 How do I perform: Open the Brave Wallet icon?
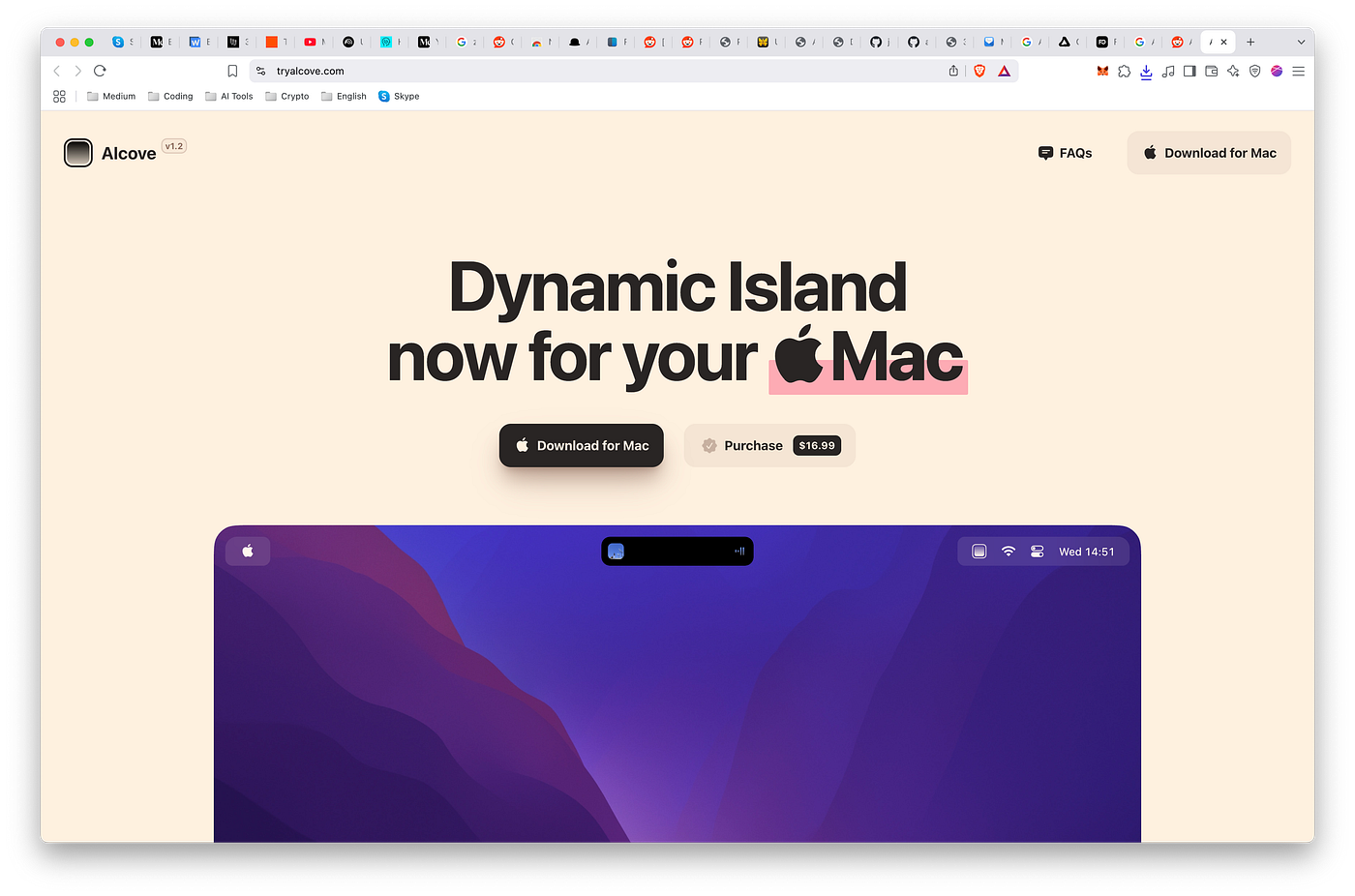tap(1211, 71)
